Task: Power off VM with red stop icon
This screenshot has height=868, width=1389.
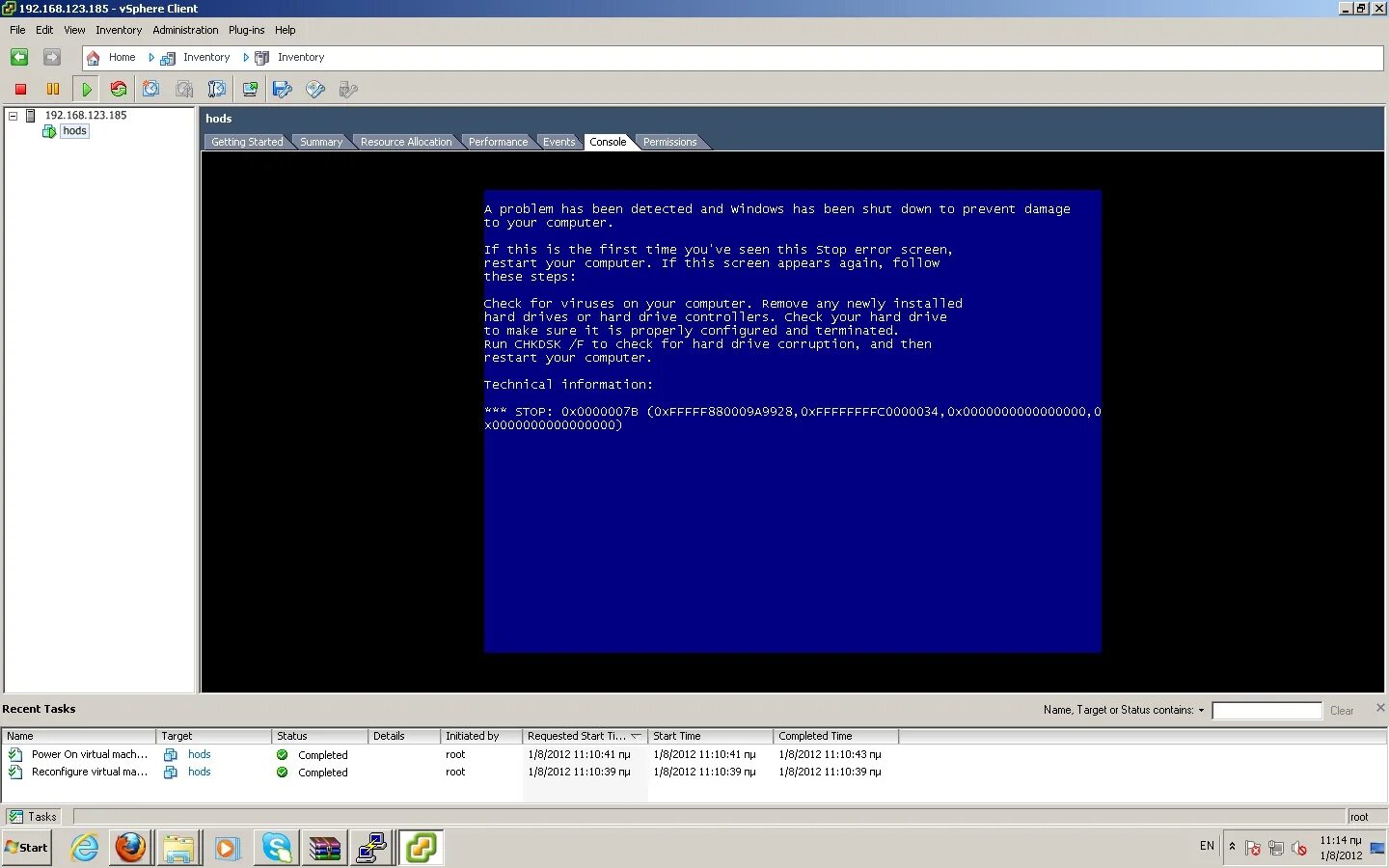Action: [20, 90]
